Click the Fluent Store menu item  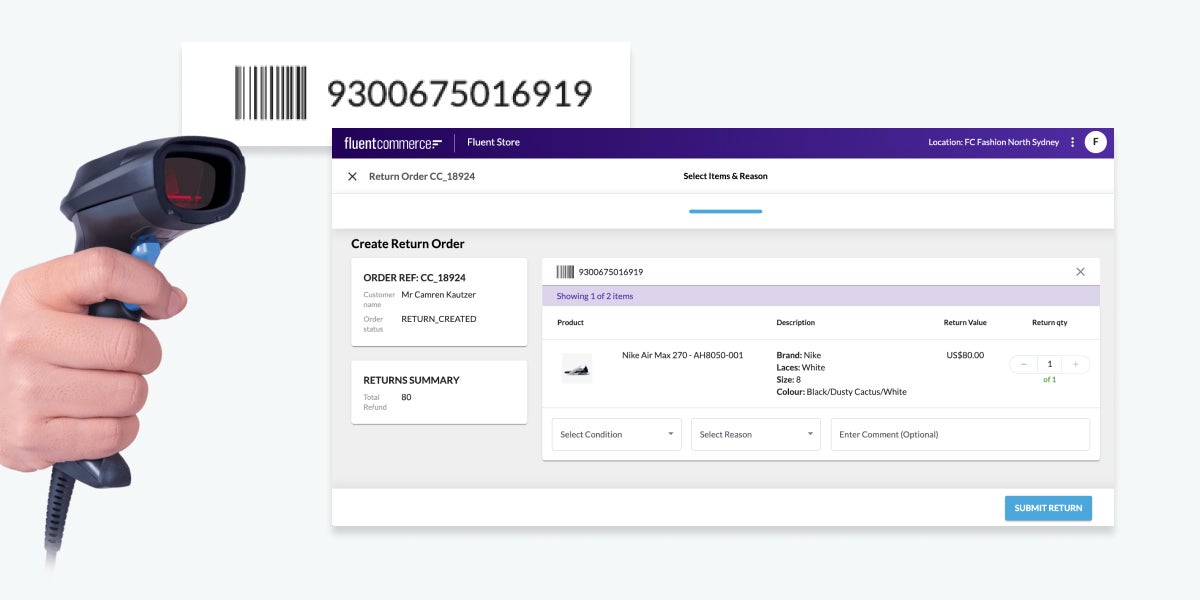[493, 142]
